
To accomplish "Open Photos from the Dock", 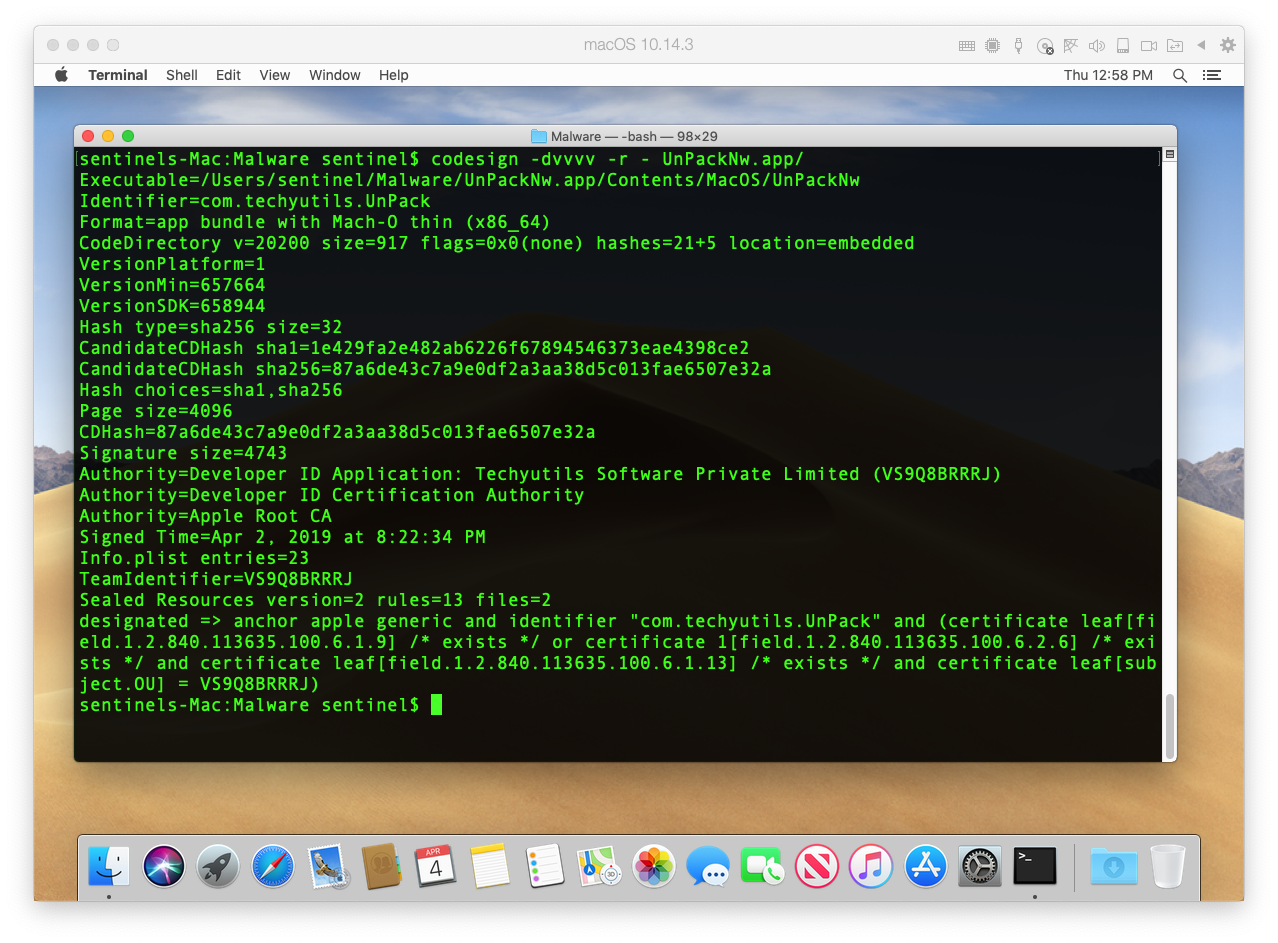I will click(654, 865).
